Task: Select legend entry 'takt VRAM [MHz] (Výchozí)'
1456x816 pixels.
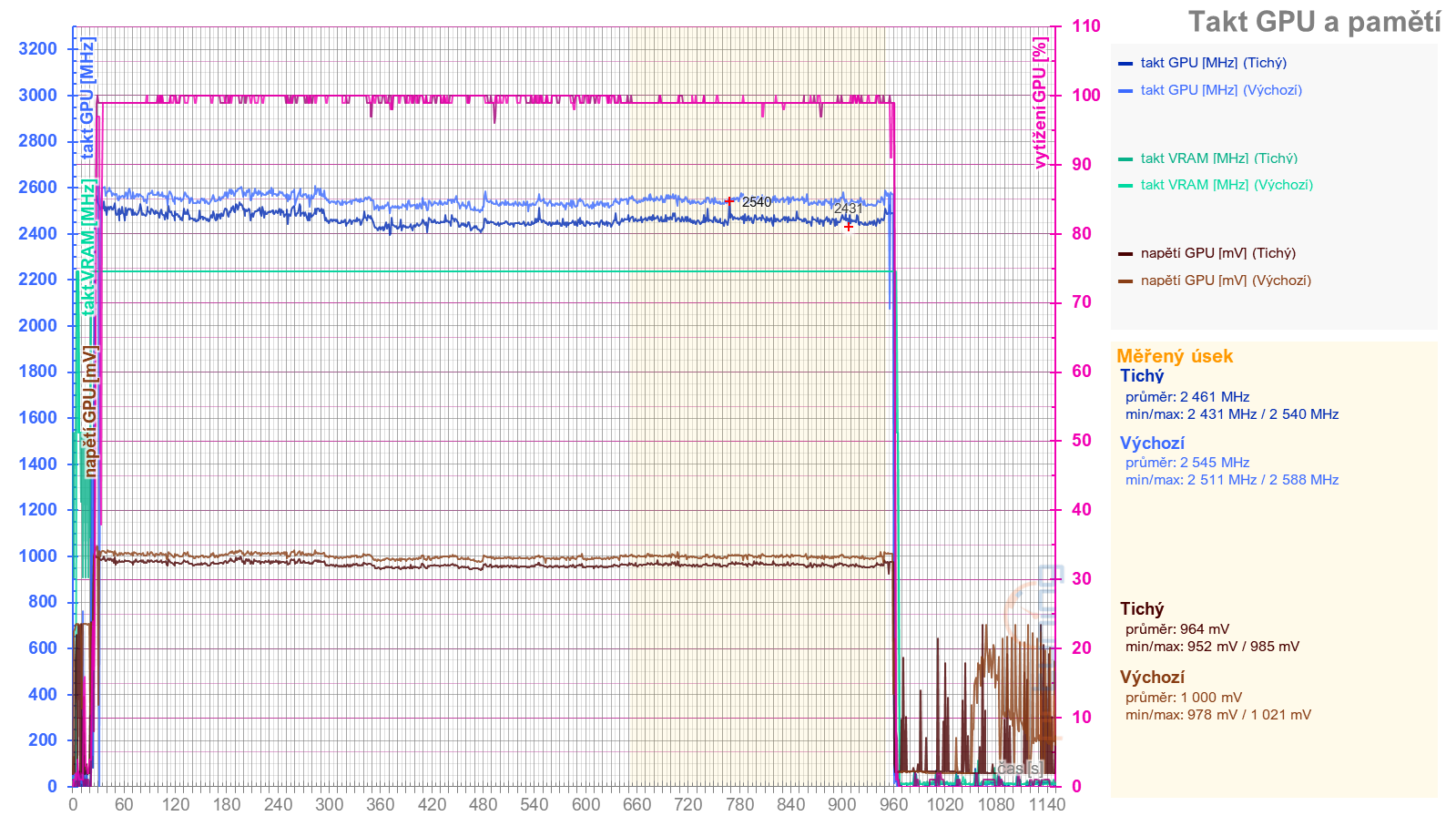Action: (x=1227, y=185)
